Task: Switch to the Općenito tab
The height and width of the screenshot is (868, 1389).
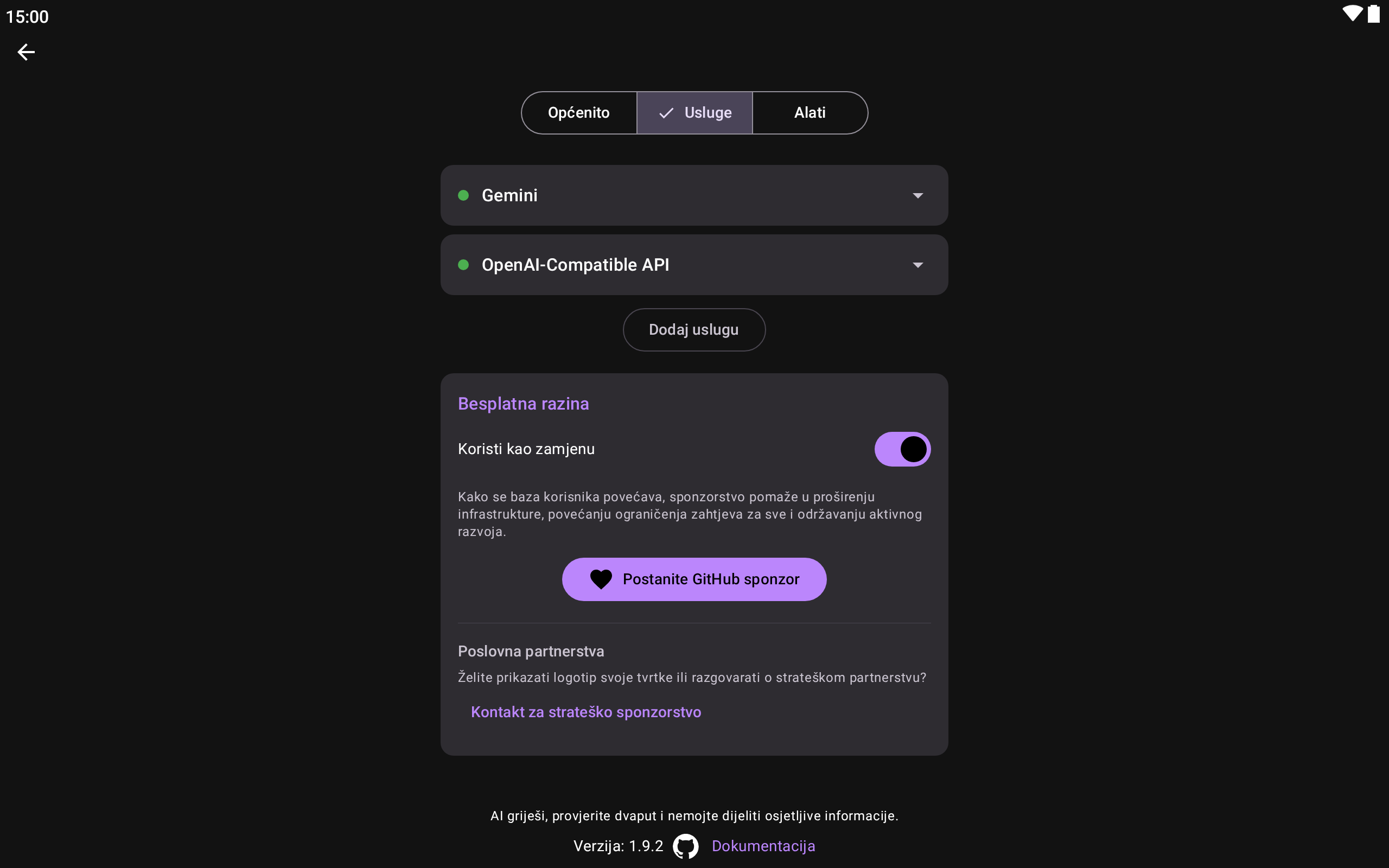Action: pyautogui.click(x=578, y=113)
